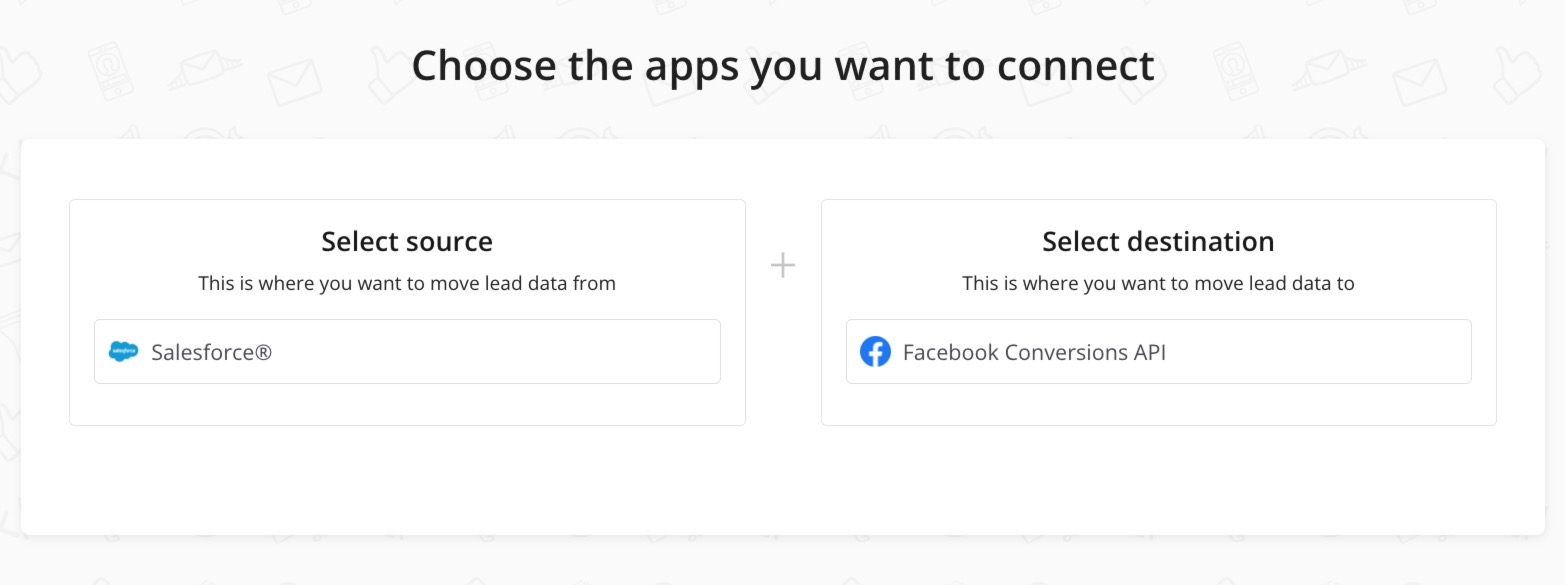
Task: Open the source app dropdown showing Salesforce
Action: pyautogui.click(x=407, y=352)
